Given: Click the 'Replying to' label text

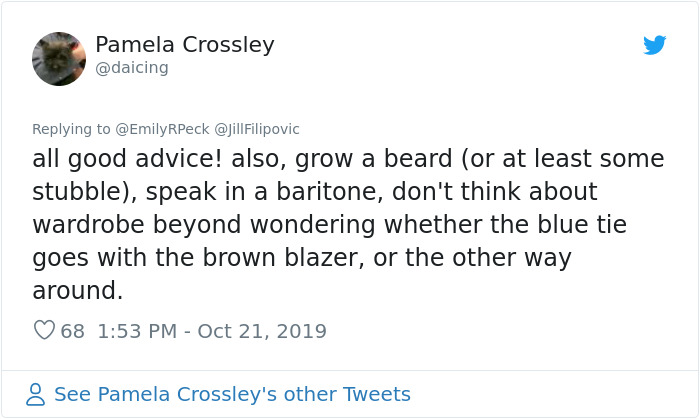Looking at the screenshot, I should click(x=72, y=129).
